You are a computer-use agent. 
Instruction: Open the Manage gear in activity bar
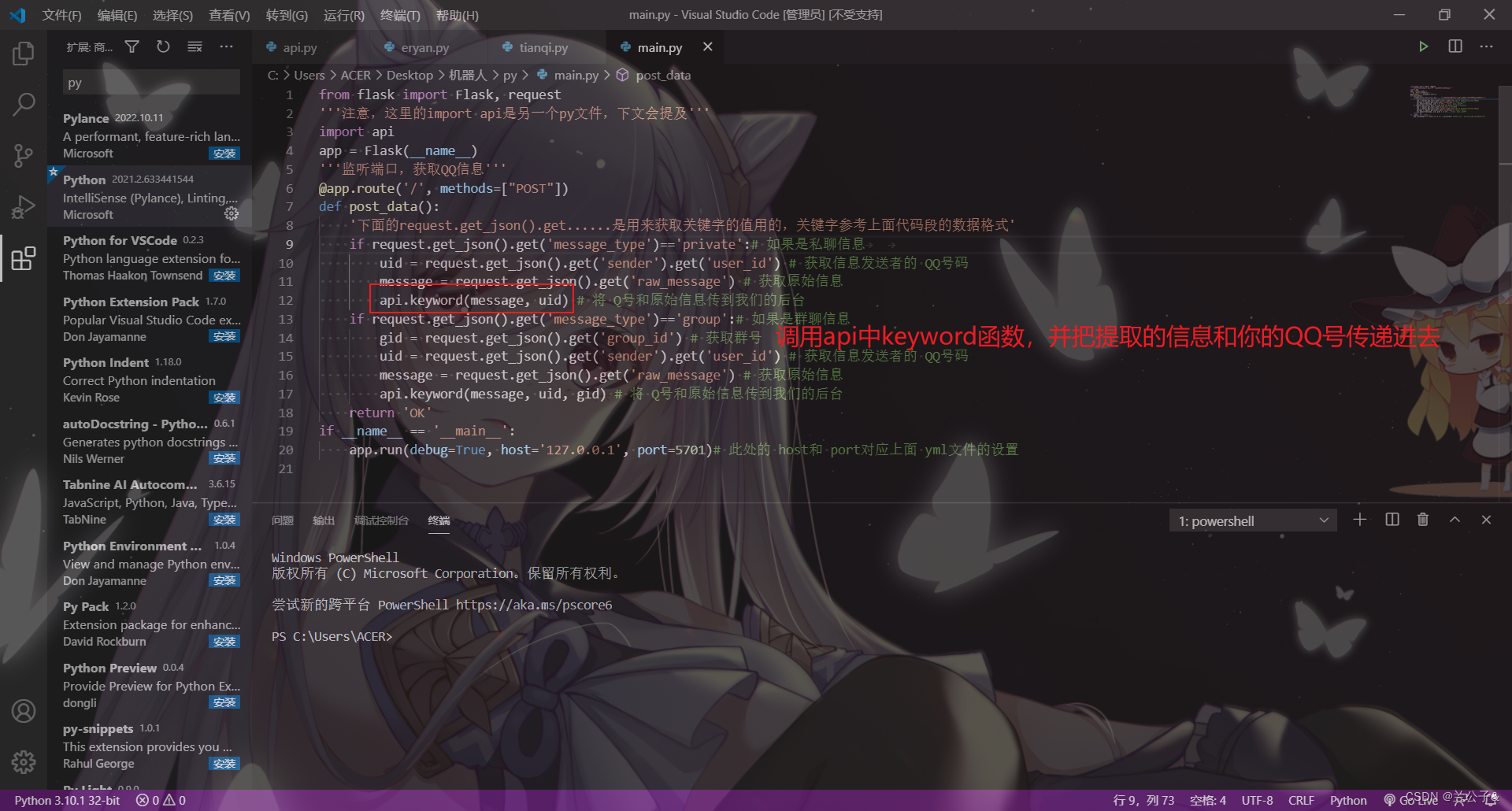(24, 761)
